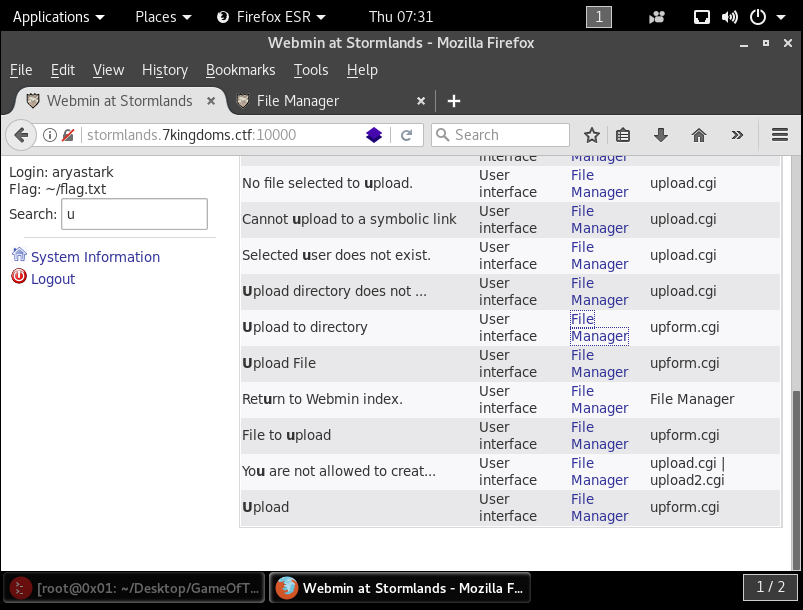This screenshot has height=610, width=803.
Task: Open File Manager link in You are not allowed row
Action: (599, 471)
